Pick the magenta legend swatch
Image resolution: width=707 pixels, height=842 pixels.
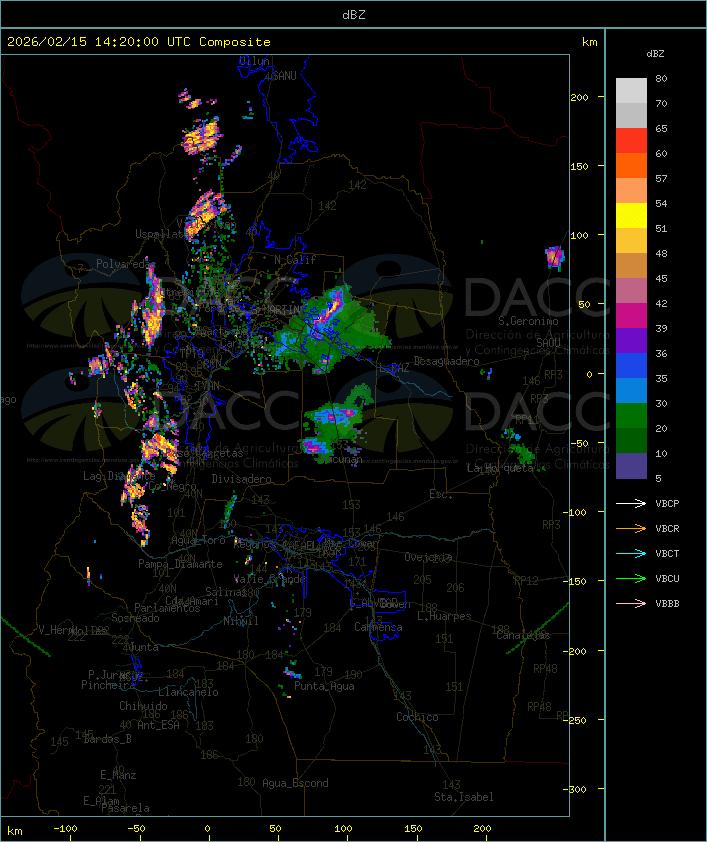click(x=631, y=316)
